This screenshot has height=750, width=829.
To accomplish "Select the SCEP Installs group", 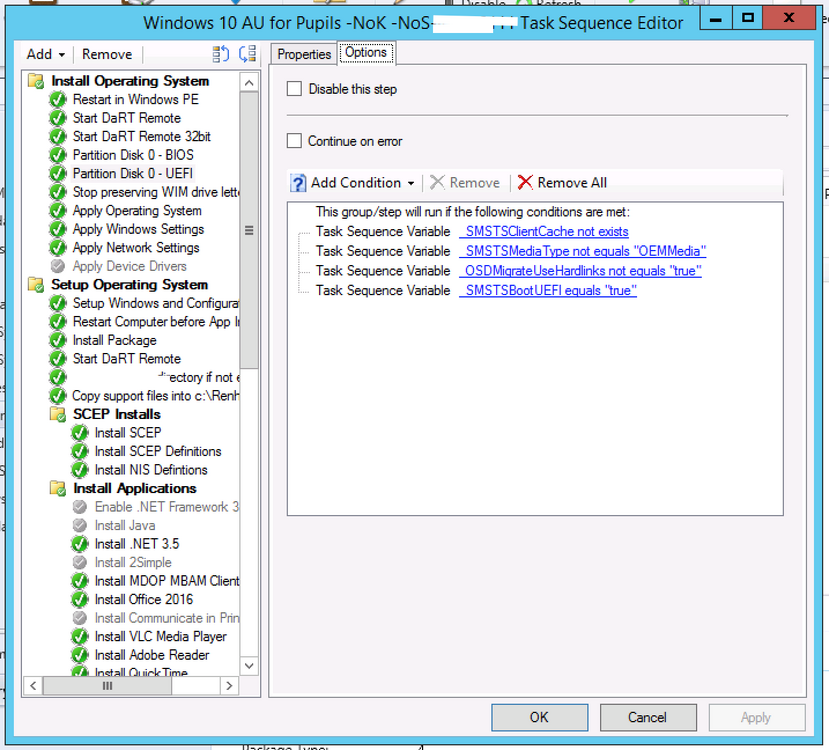I will coord(117,414).
